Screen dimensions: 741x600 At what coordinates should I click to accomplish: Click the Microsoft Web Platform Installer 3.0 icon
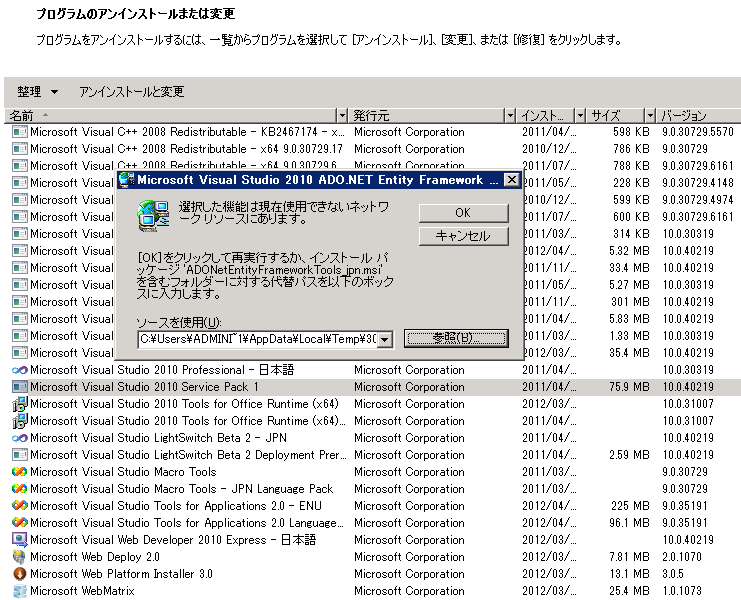point(19,574)
